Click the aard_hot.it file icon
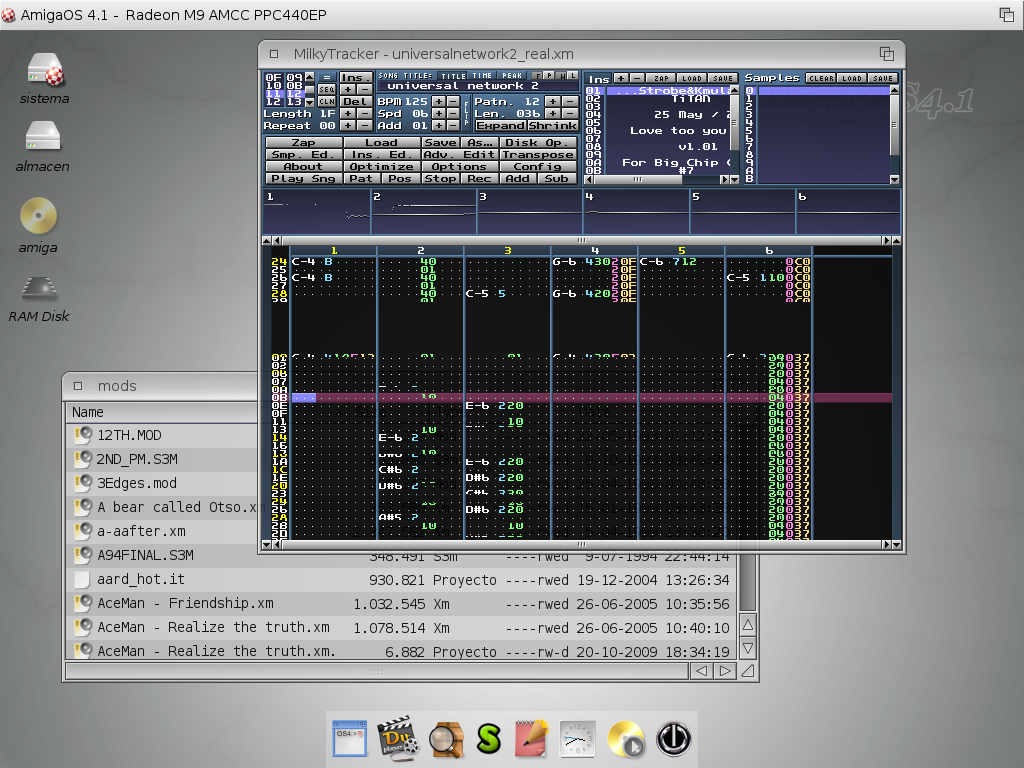1024x768 pixels. (x=82, y=579)
